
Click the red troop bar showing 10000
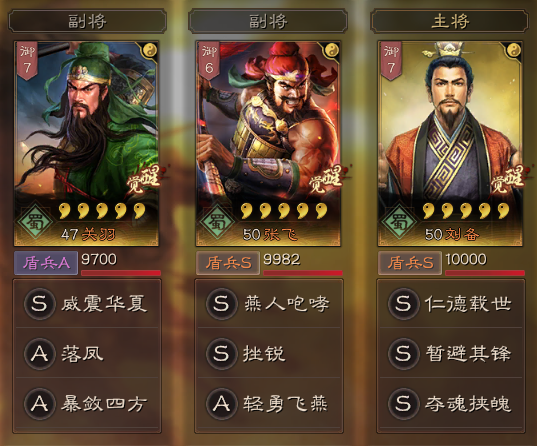(485, 273)
